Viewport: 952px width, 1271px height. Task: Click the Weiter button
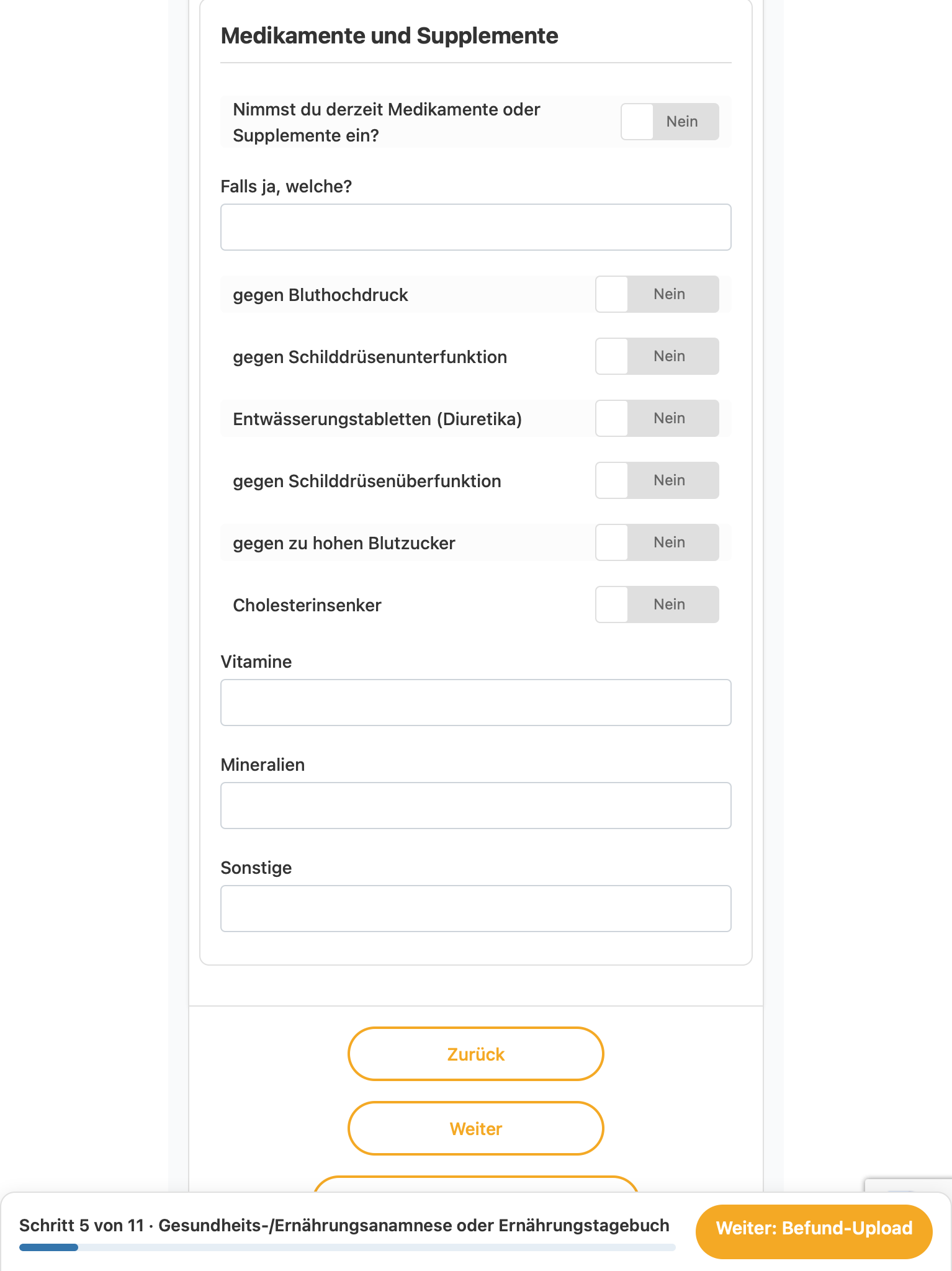pyautogui.click(x=476, y=1128)
